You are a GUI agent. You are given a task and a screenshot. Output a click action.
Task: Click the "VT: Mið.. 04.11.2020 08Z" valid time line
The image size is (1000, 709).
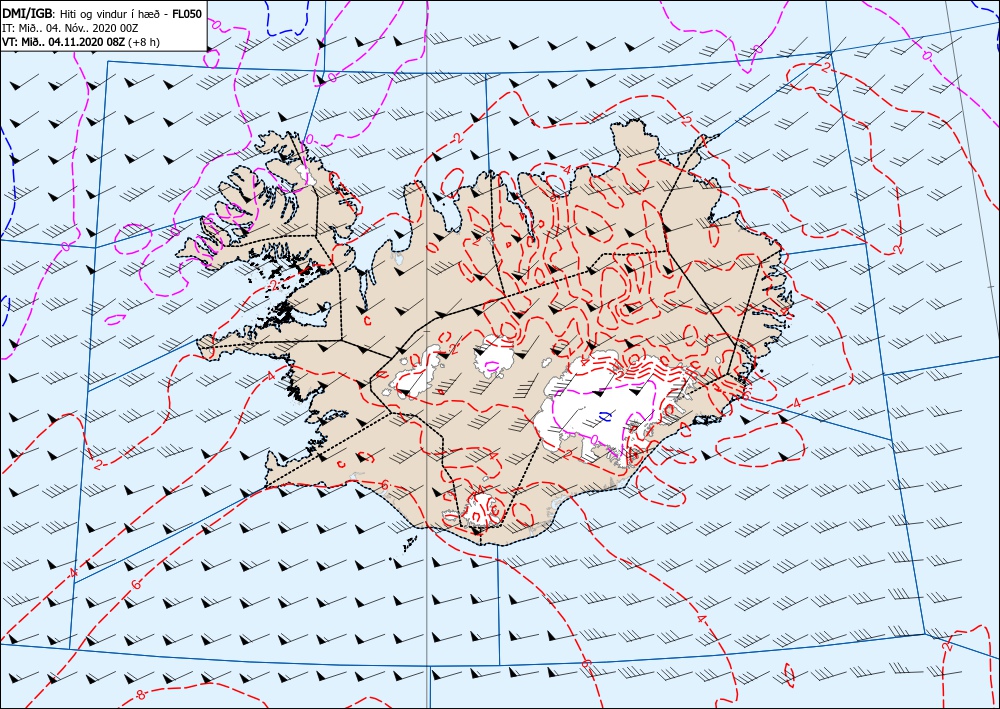[x=64, y=41]
